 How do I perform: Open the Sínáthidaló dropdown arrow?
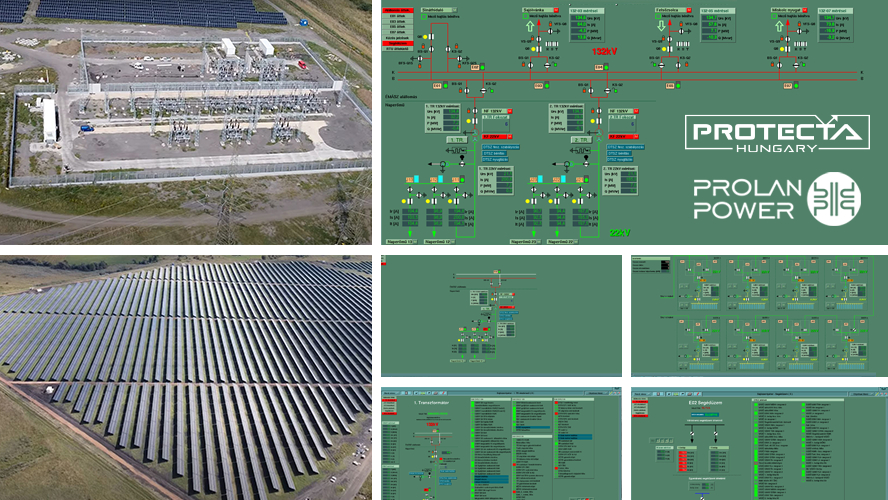455,10
